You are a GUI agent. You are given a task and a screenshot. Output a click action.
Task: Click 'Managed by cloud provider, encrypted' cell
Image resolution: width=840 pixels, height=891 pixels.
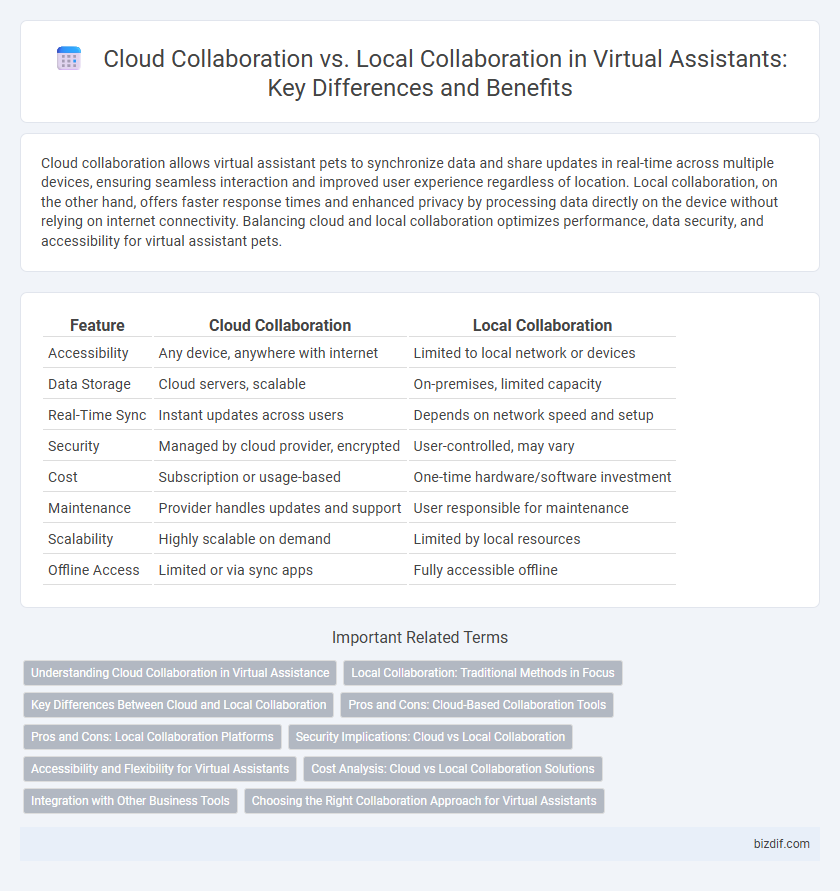coord(279,446)
